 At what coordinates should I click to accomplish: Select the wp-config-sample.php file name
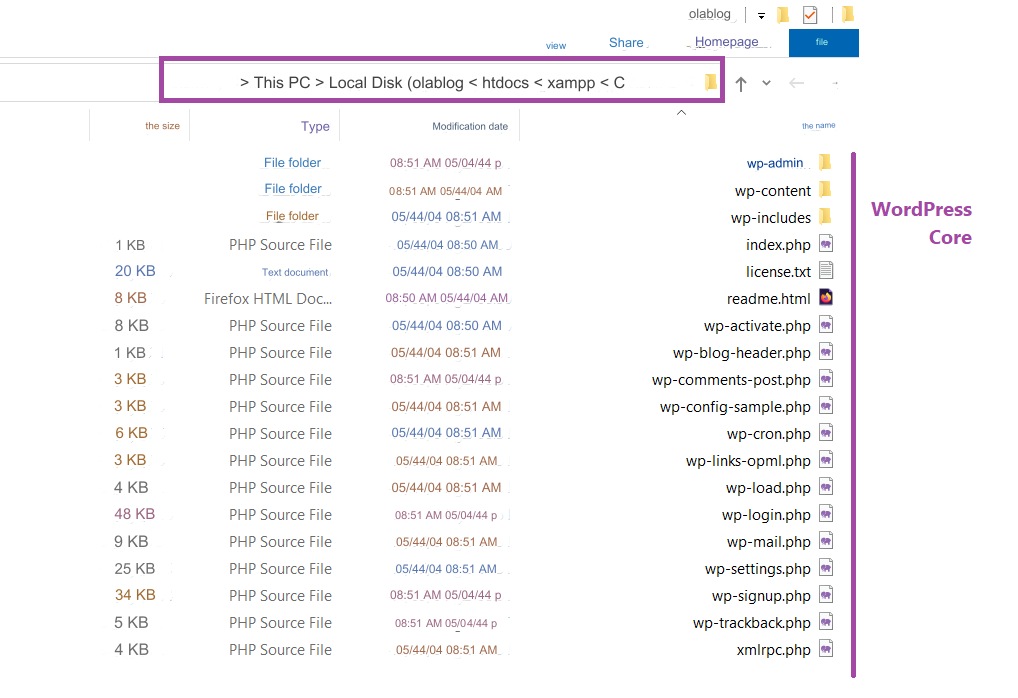point(735,407)
